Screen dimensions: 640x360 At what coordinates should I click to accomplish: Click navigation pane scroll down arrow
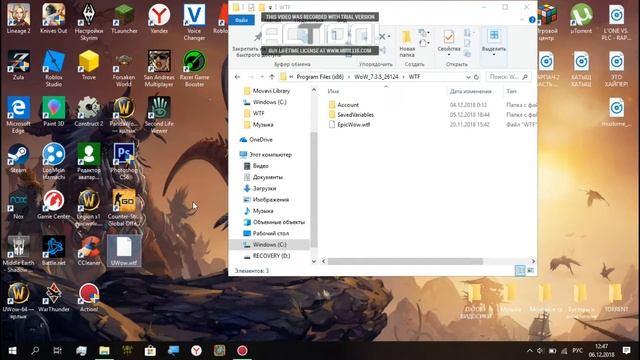pyautogui.click(x=314, y=261)
